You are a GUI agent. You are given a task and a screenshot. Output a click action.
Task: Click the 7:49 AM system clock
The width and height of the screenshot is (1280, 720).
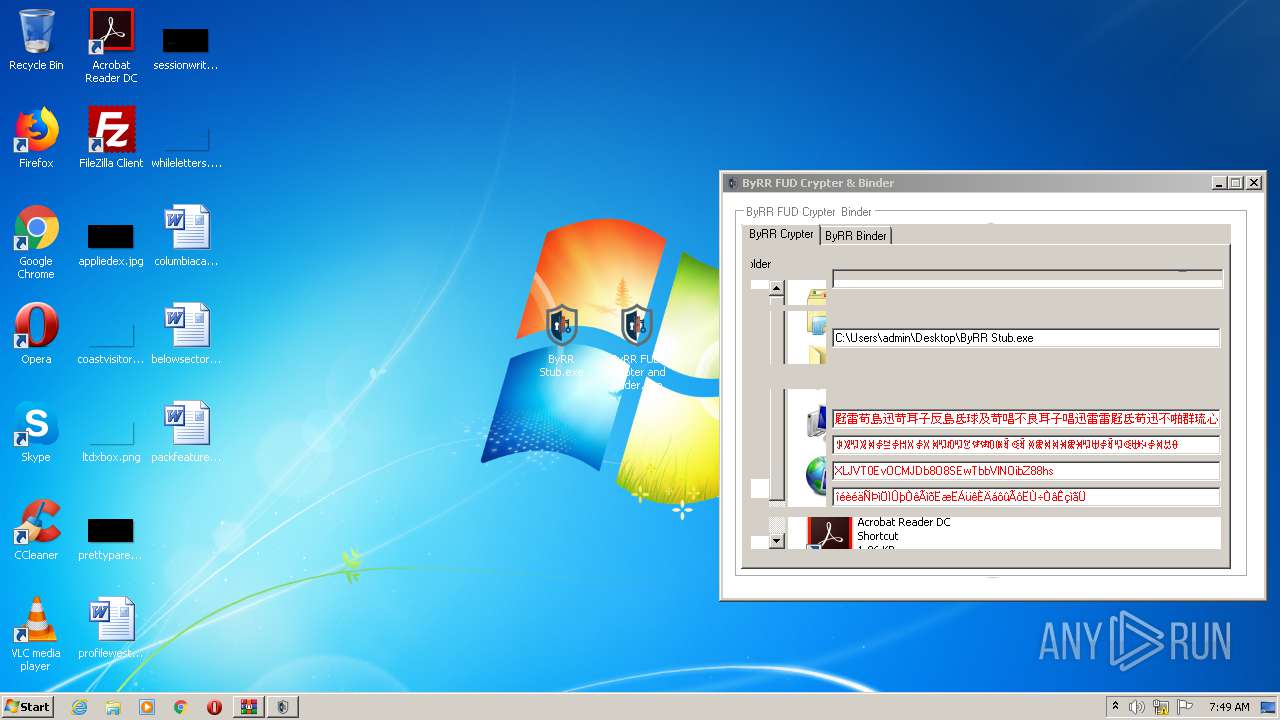tap(1229, 707)
